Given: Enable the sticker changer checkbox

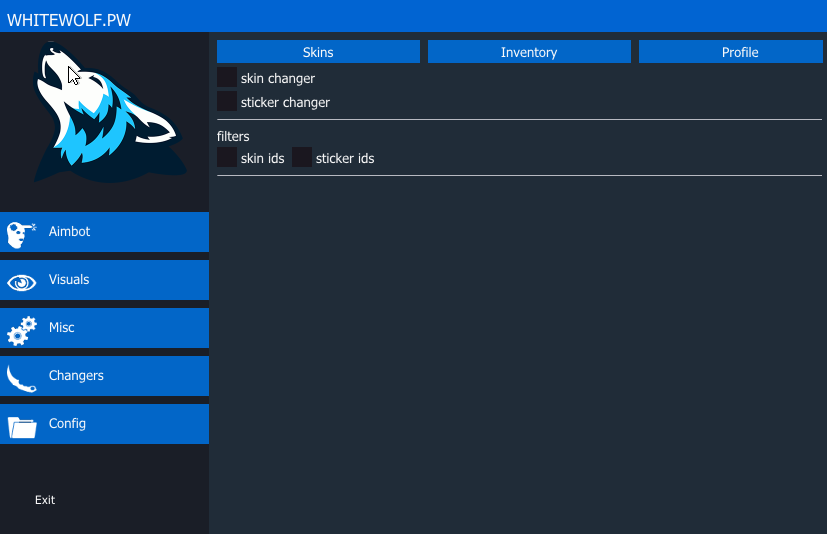Looking at the screenshot, I should [x=227, y=101].
